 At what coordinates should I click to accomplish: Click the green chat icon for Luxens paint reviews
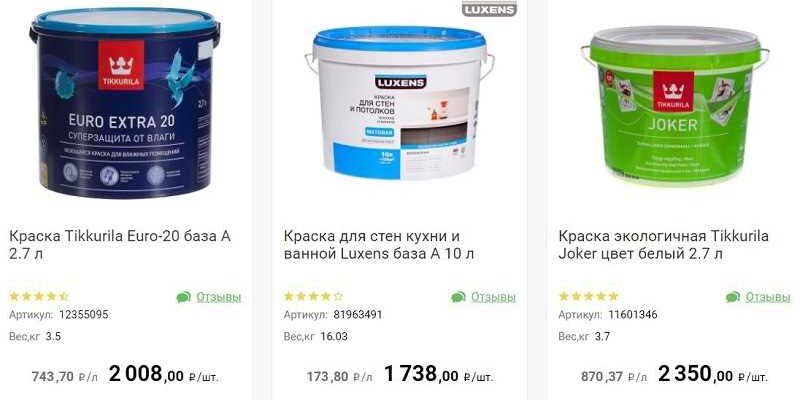pos(458,297)
